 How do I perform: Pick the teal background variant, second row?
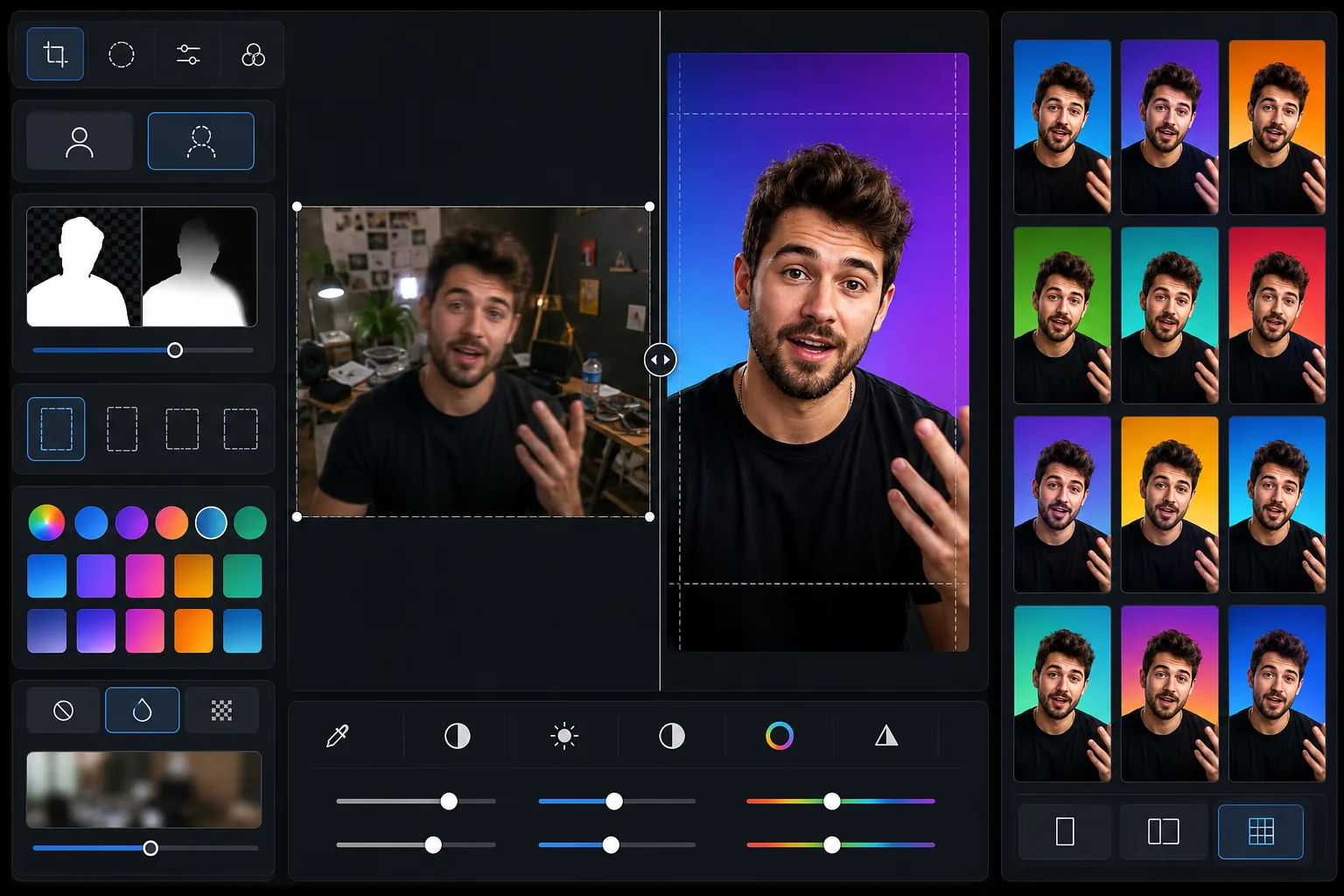tap(1170, 315)
